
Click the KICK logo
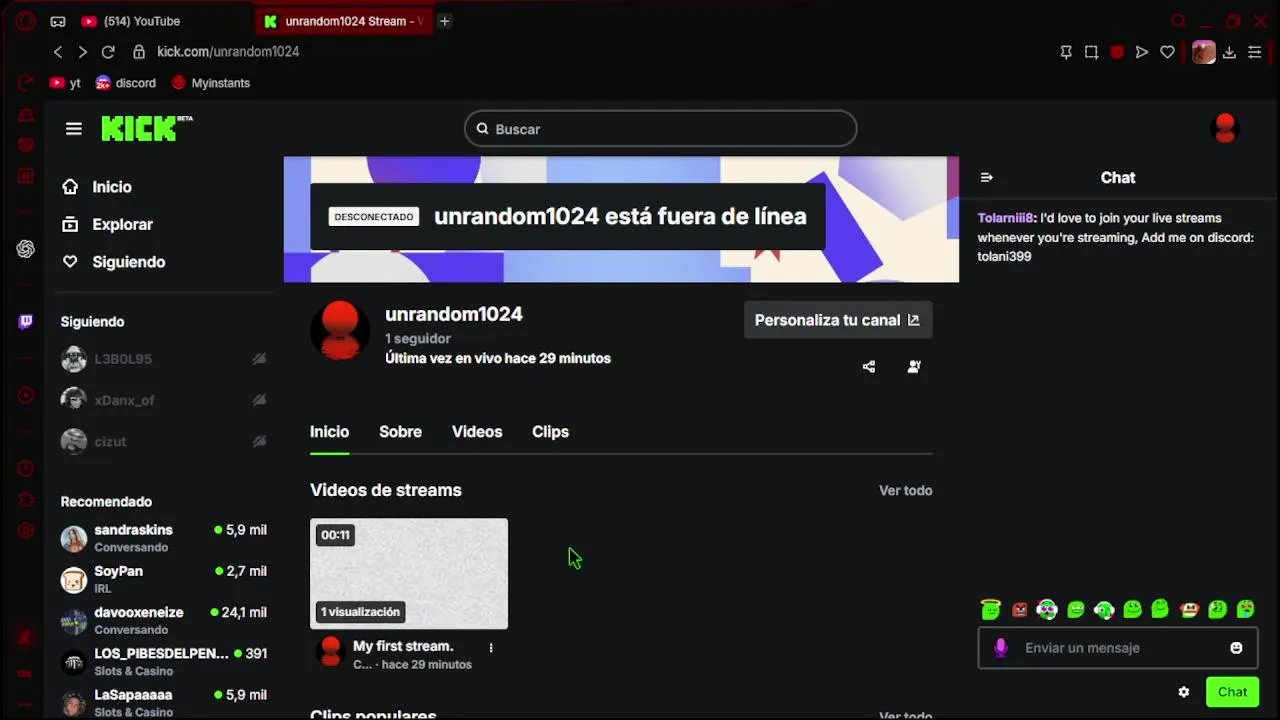click(x=146, y=128)
